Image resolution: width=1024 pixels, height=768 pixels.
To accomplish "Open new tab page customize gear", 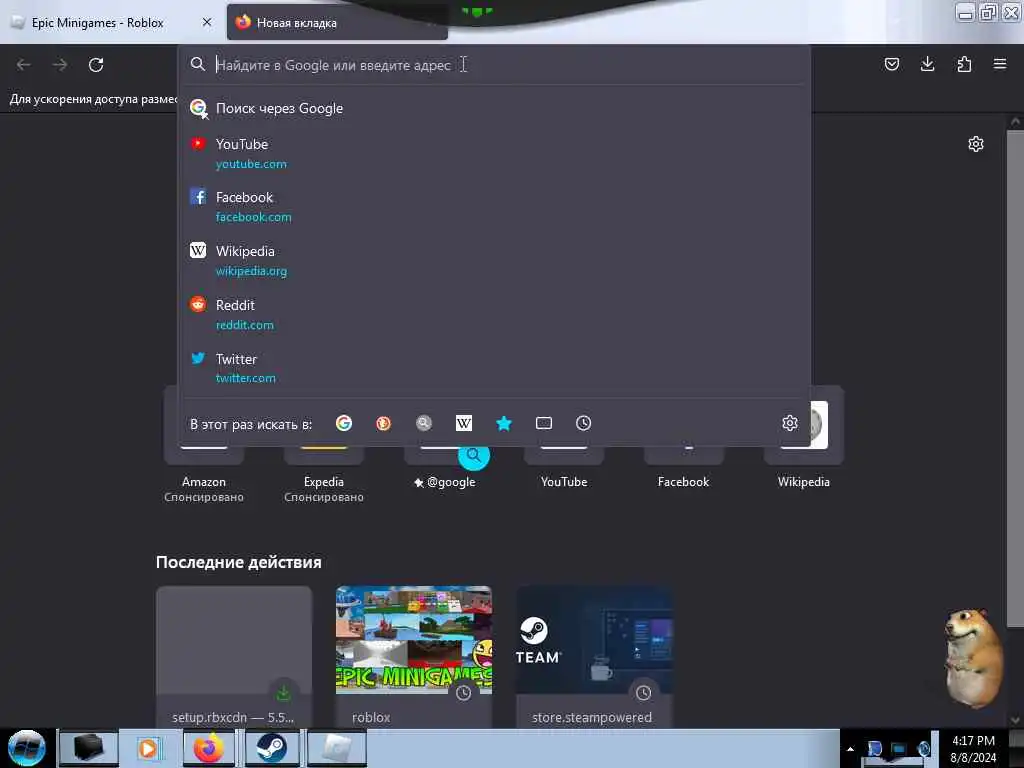I will pos(976,144).
